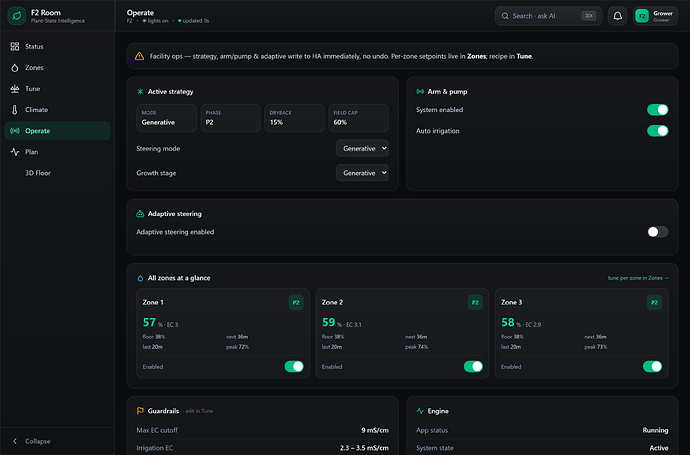Viewport: 690px width, 455px height.
Task: Click the Active strategy asterisk icon
Action: coord(140,92)
